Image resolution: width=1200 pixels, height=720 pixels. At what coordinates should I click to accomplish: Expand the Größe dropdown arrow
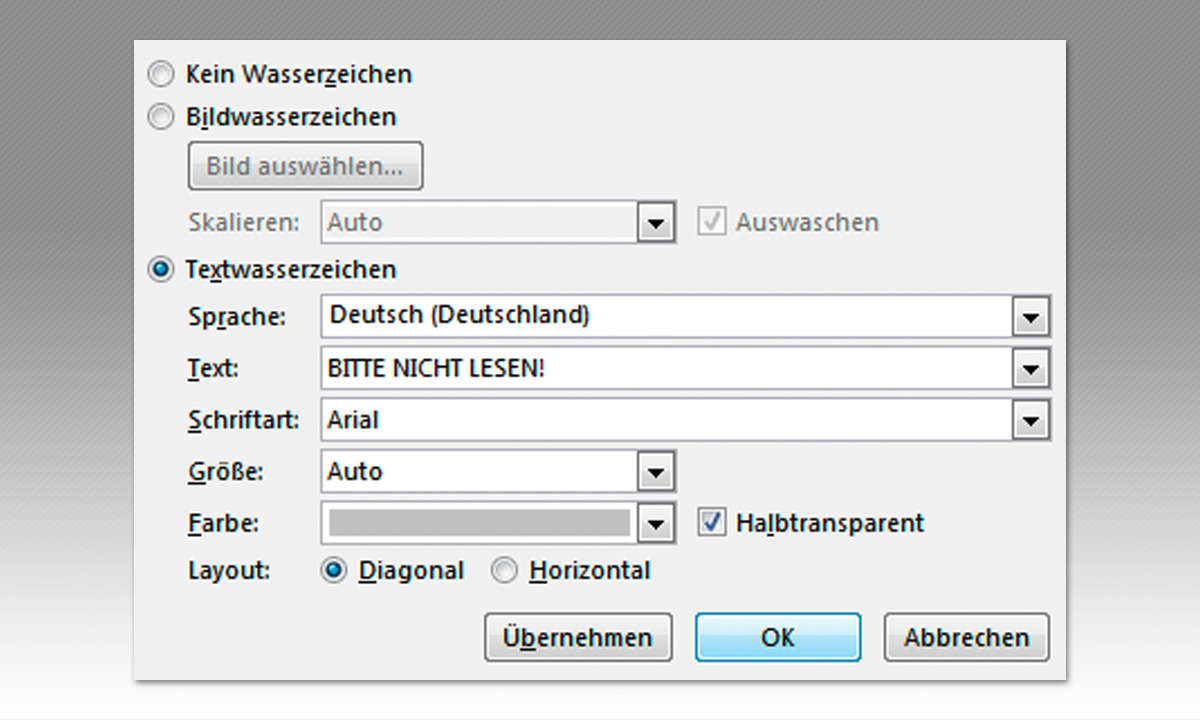coord(654,471)
